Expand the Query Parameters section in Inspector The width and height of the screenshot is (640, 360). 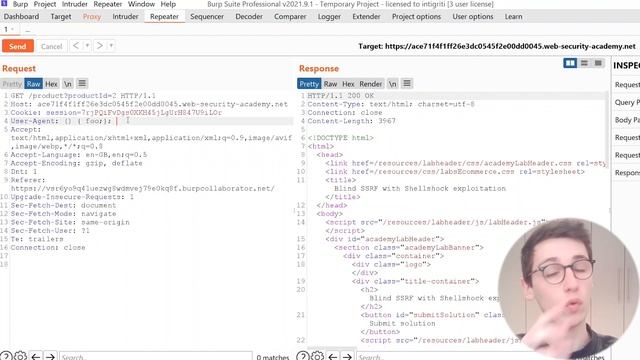pyautogui.click(x=627, y=102)
